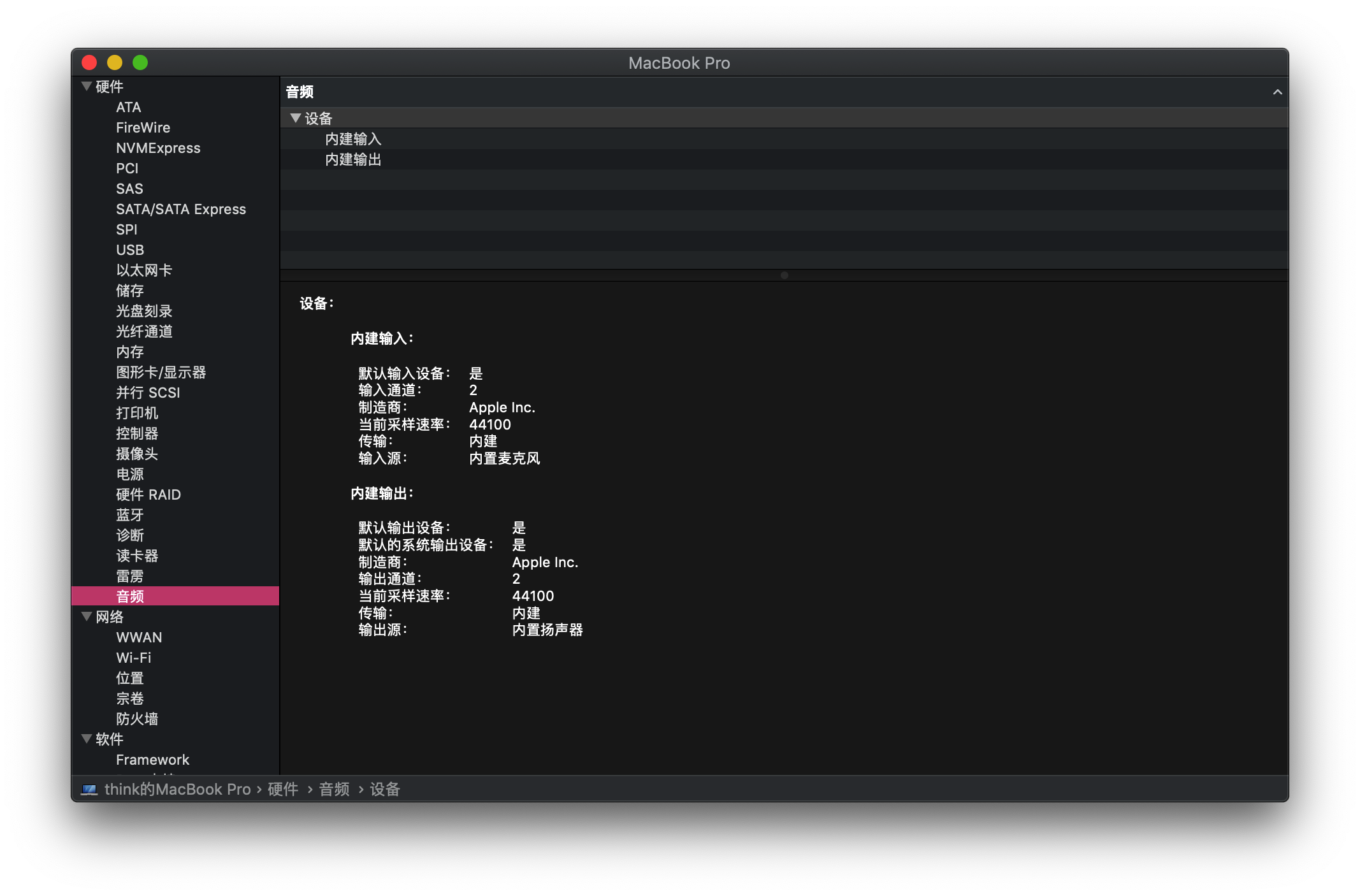Collapse the 网络 network section
Image resolution: width=1360 pixels, height=896 pixels.
[x=87, y=616]
